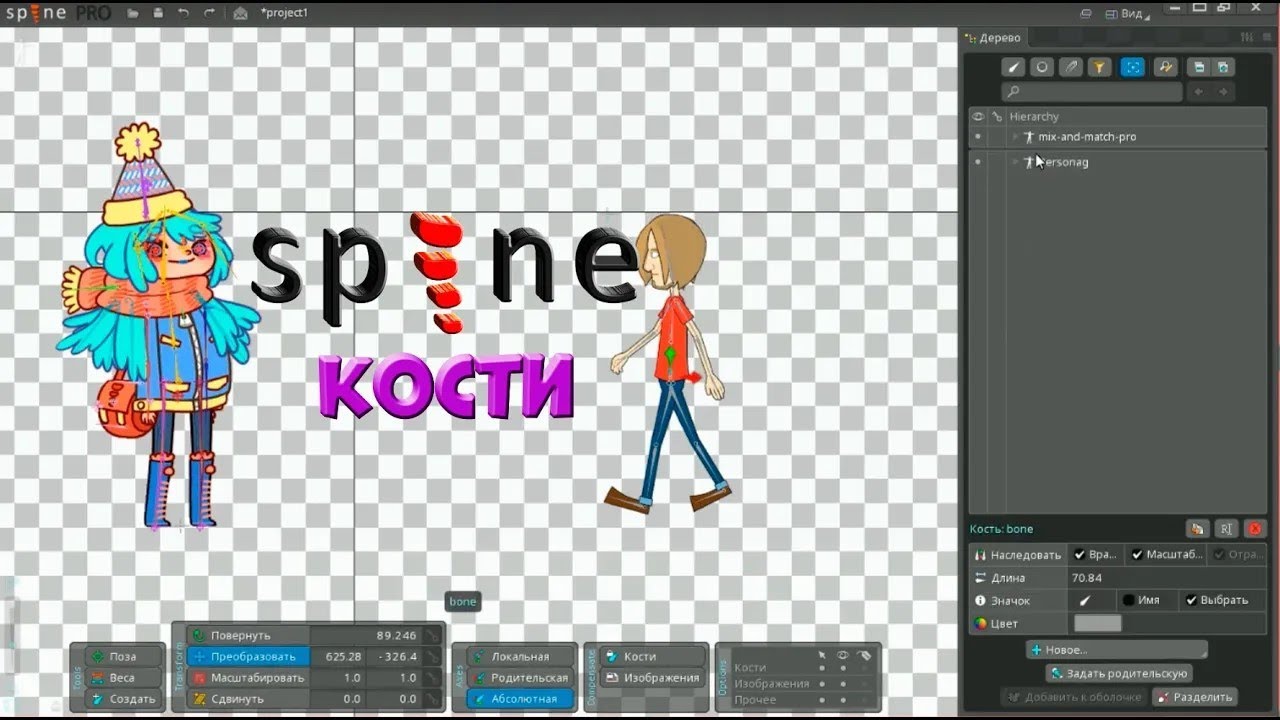Click the Hierarchy key column header
The width and height of the screenshot is (1280, 720).
point(996,117)
